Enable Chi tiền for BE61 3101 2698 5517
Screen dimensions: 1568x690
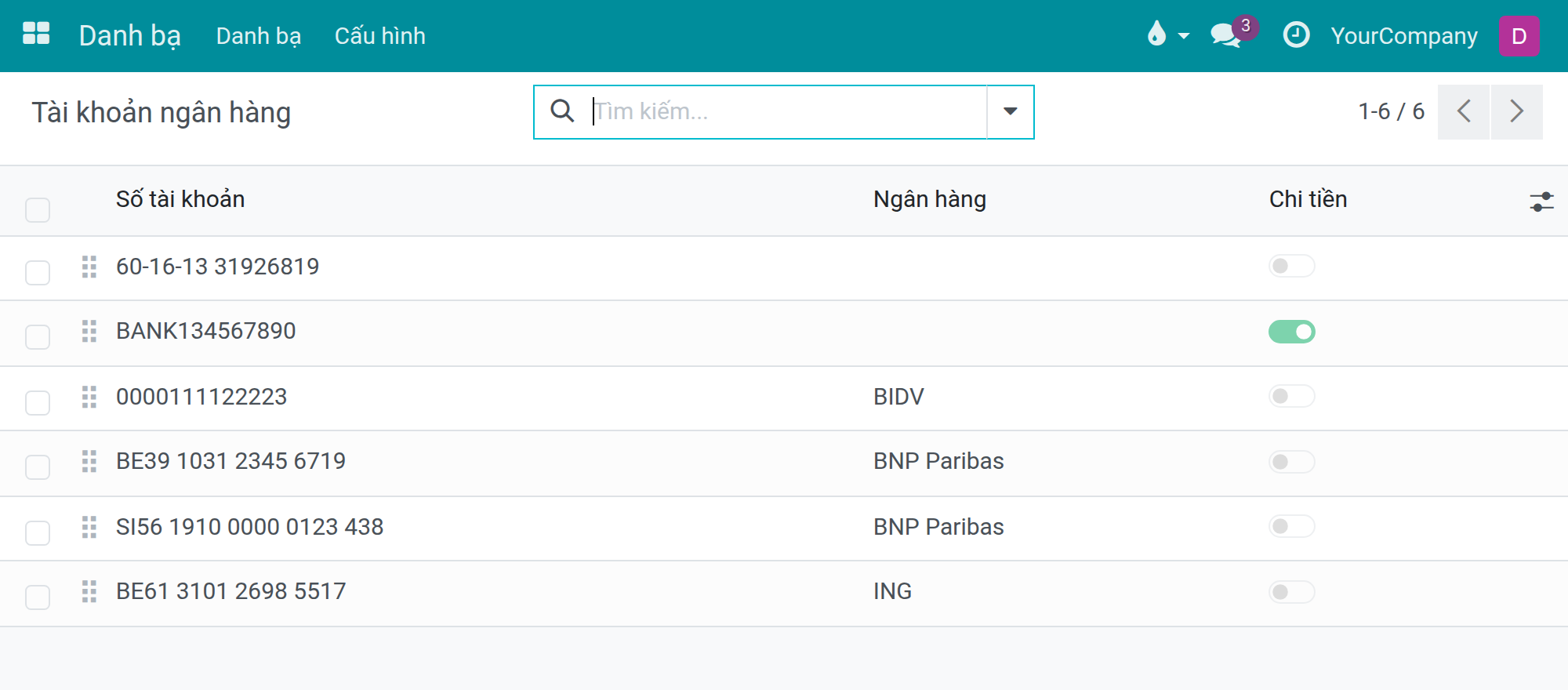[1292, 592]
